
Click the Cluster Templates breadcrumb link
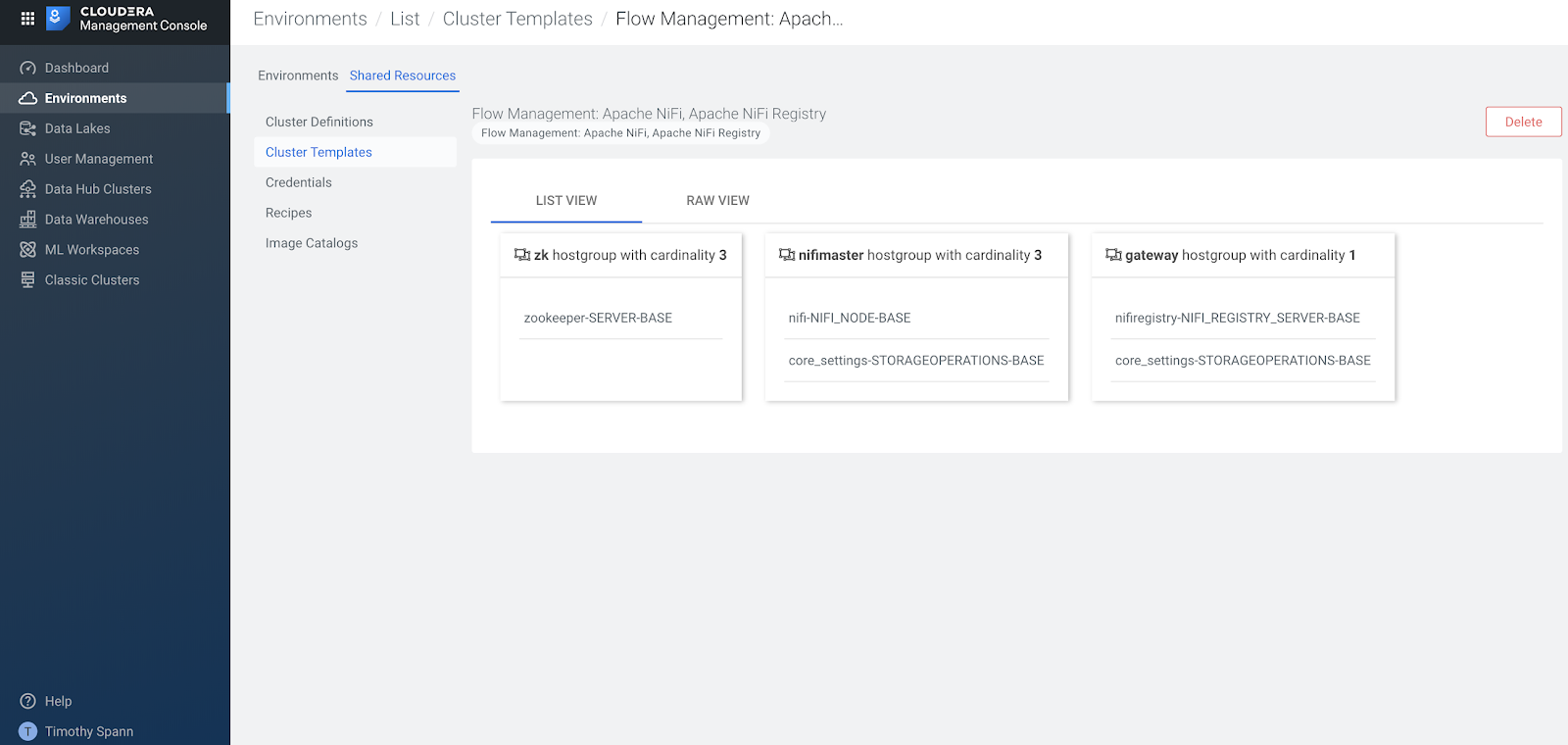(x=517, y=19)
